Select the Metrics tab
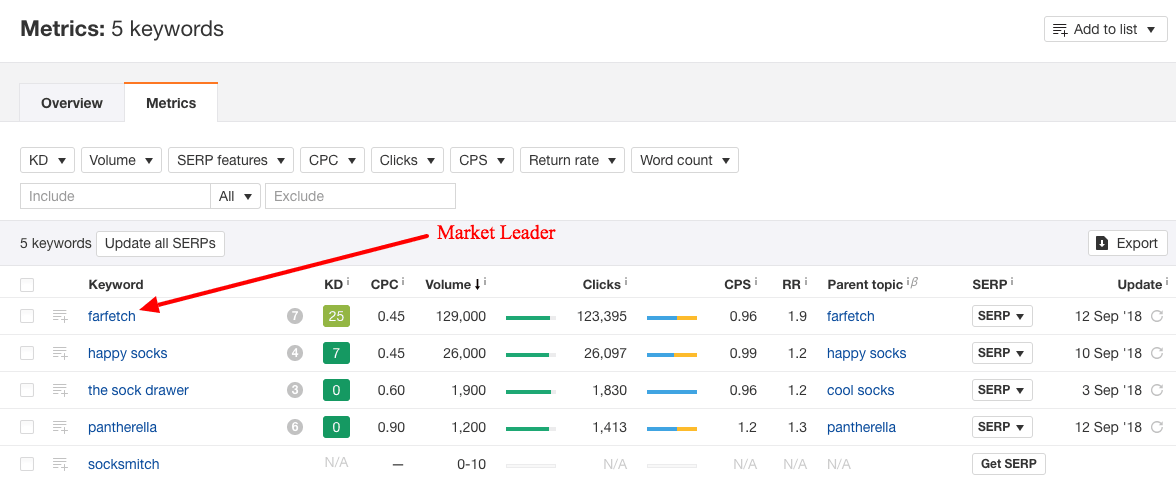 [x=171, y=103]
